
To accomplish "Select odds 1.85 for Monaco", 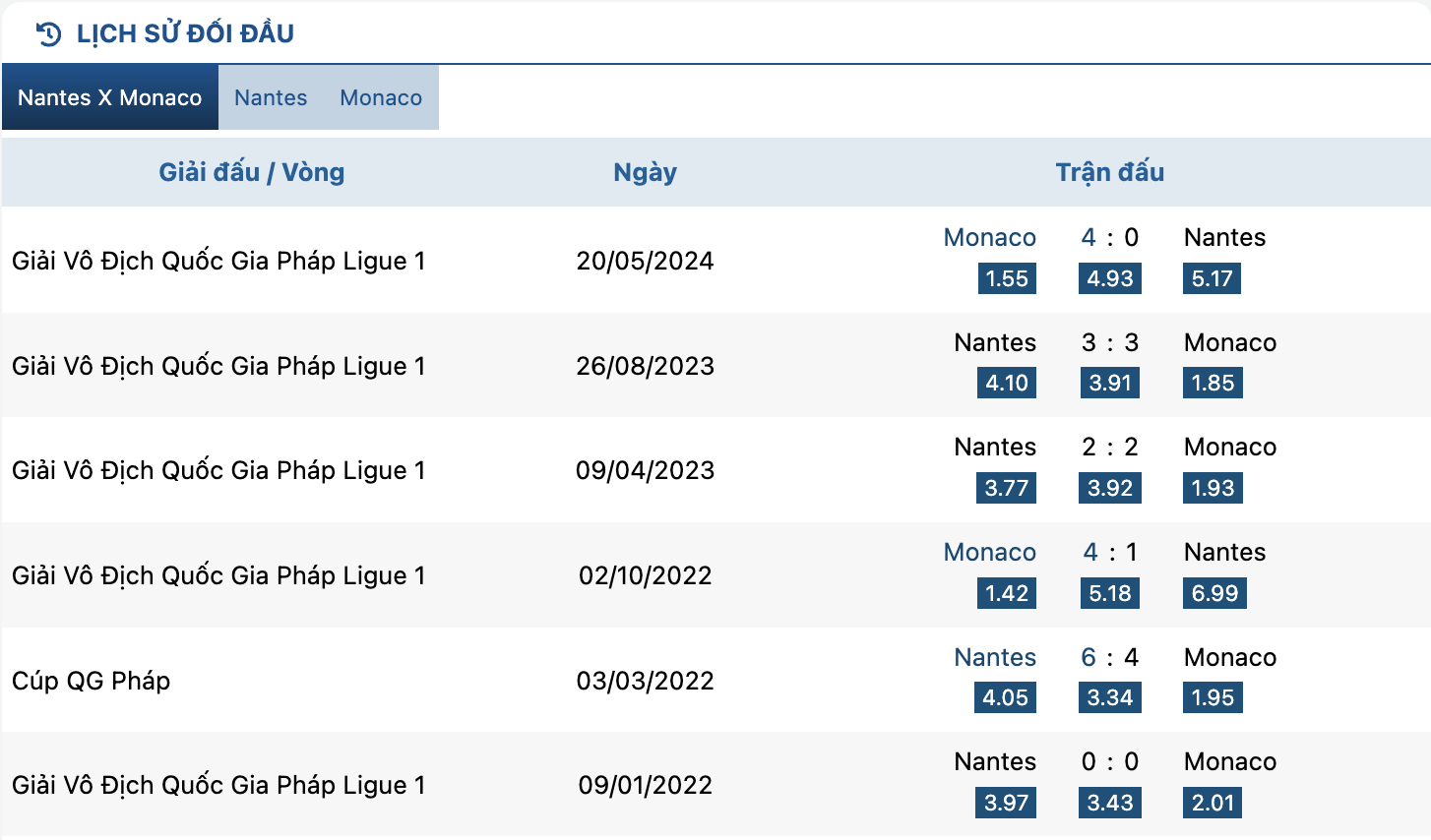I will click(x=1213, y=383).
